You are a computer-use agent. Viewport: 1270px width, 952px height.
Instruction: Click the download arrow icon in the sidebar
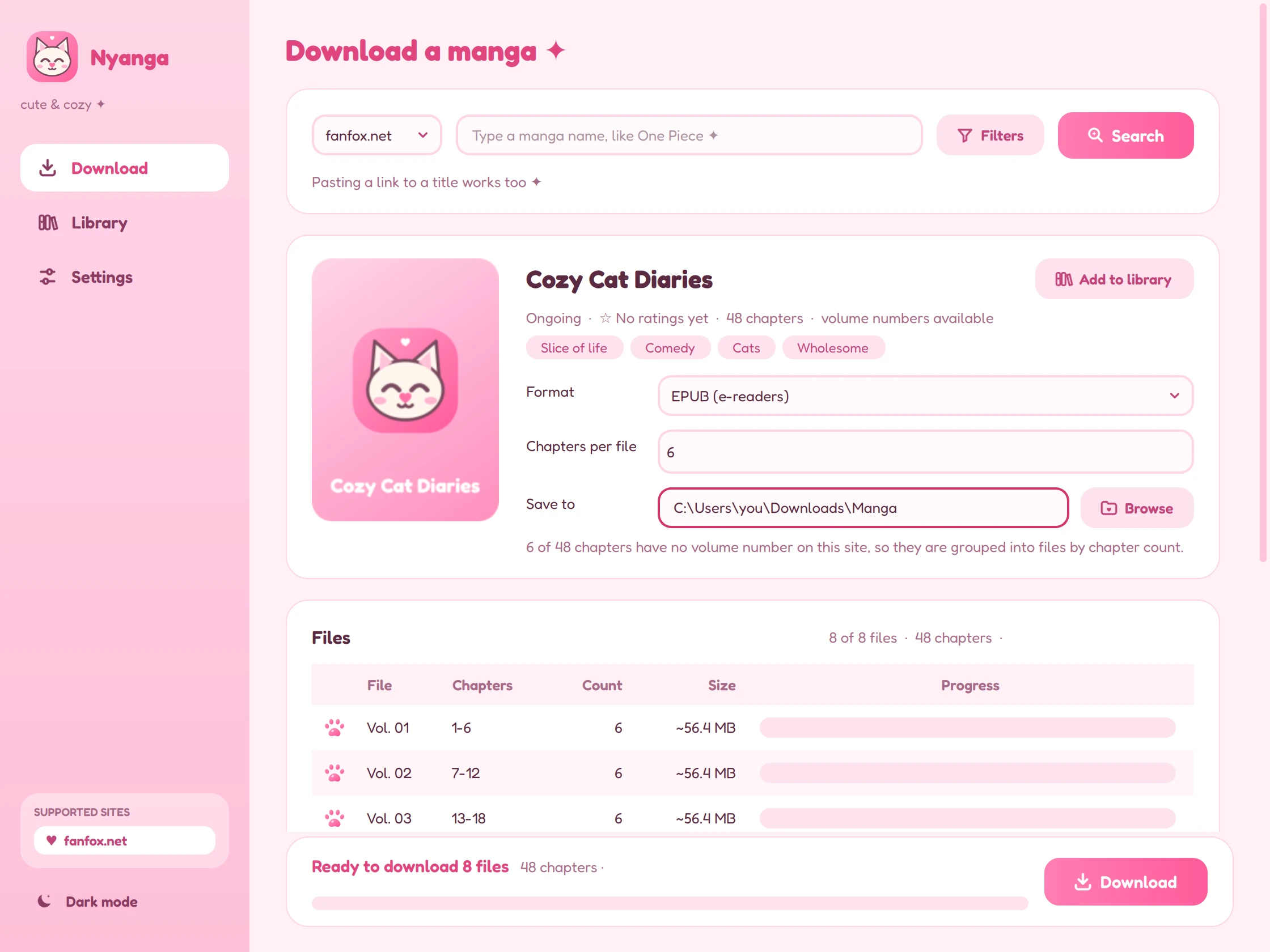coord(48,168)
